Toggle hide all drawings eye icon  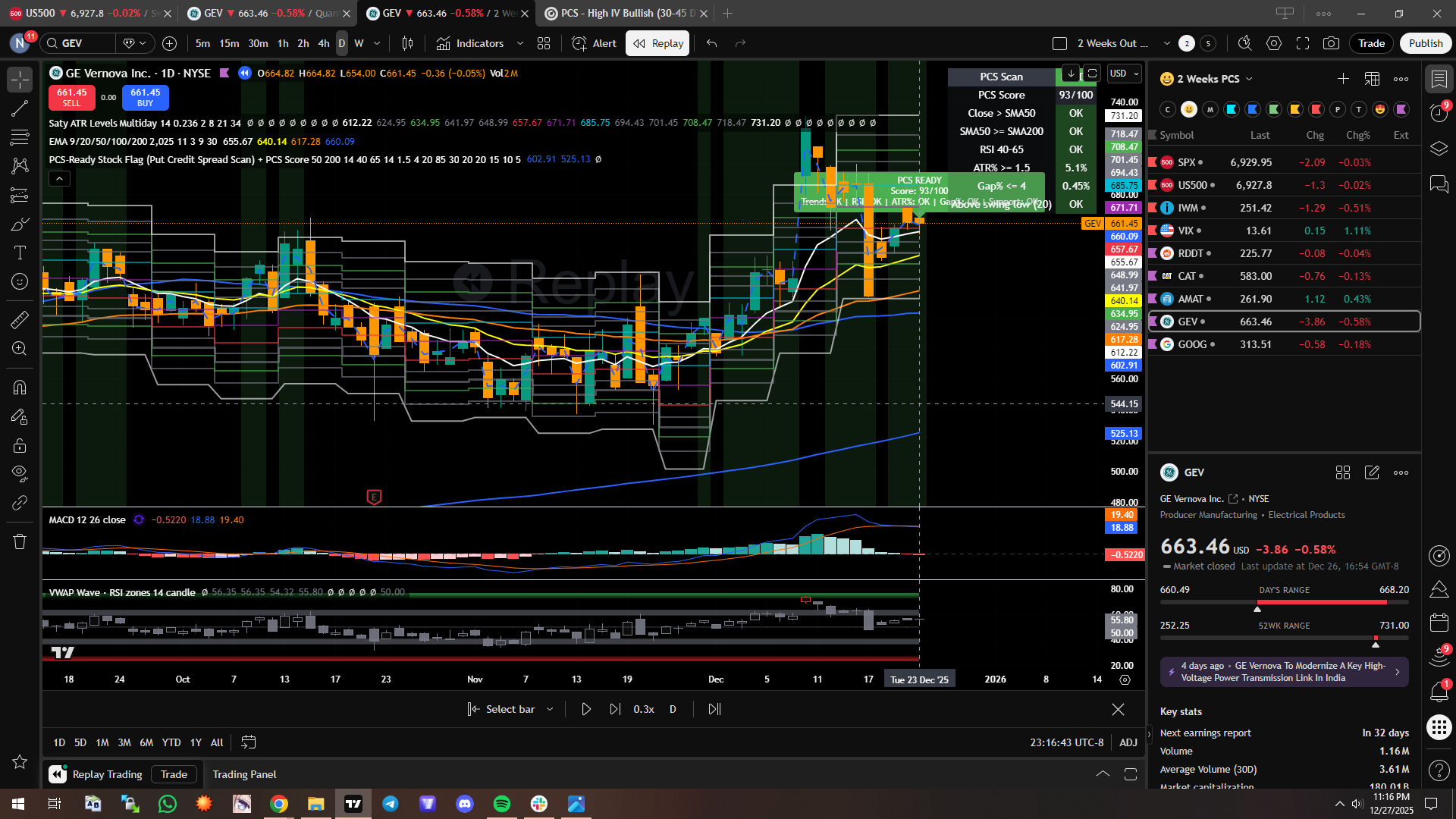[20, 474]
